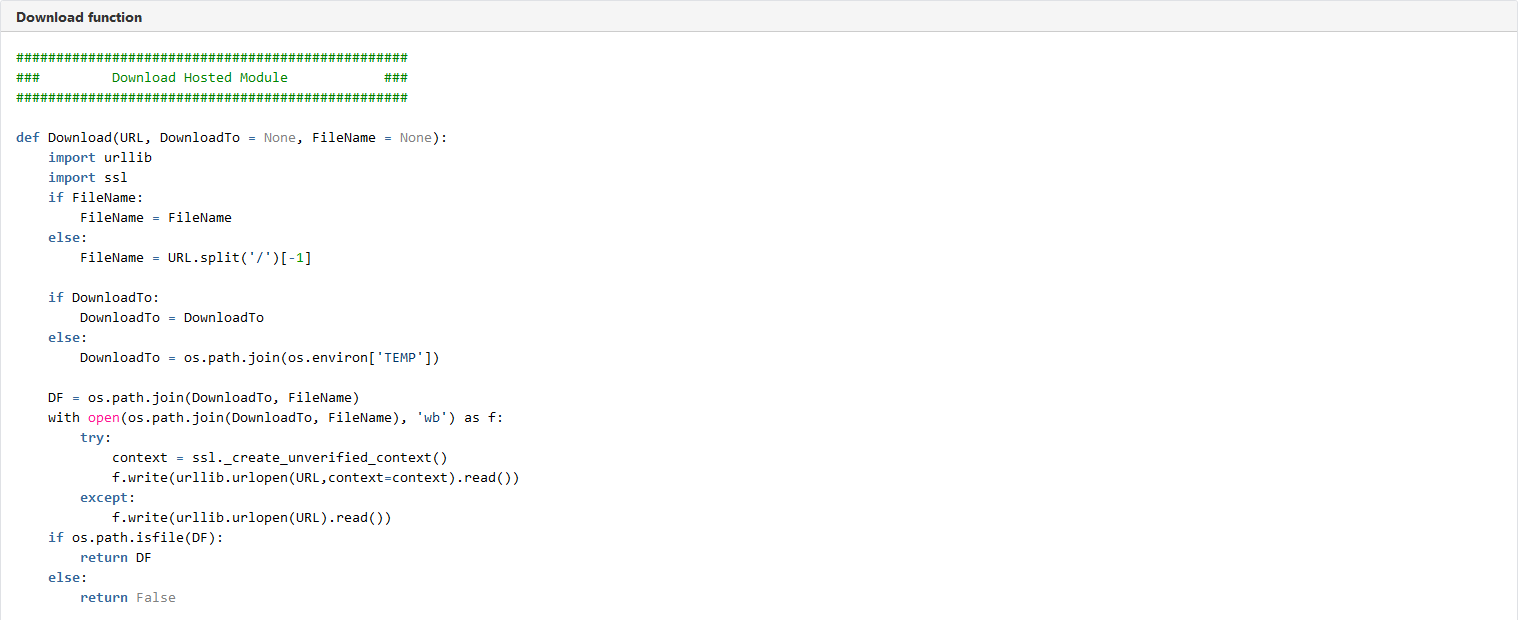Click the first row of hash comment characters

pos(212,57)
